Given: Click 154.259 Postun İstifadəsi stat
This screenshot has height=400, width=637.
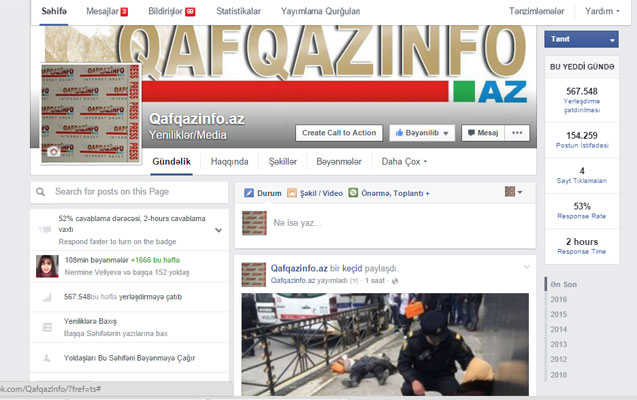Looking at the screenshot, I should (582, 140).
